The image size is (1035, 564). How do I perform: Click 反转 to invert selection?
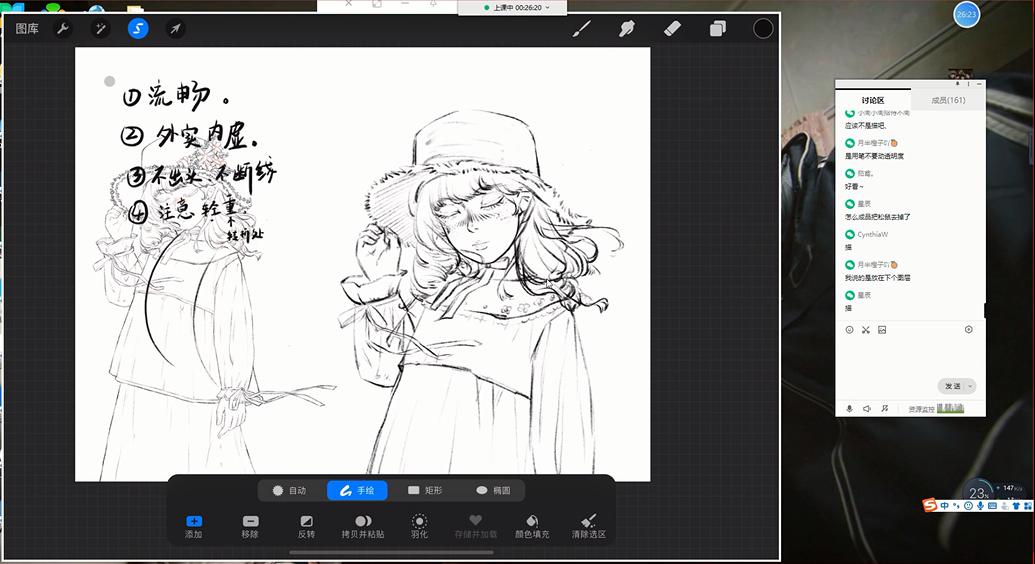306,526
